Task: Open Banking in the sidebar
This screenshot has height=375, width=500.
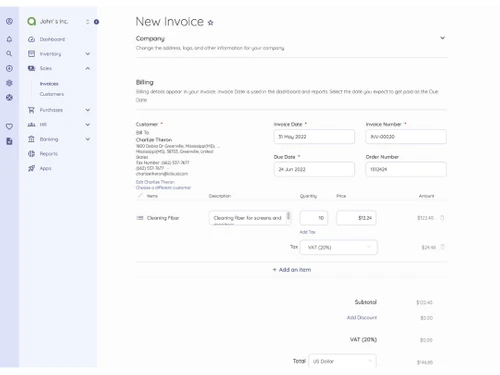Action: click(49, 139)
